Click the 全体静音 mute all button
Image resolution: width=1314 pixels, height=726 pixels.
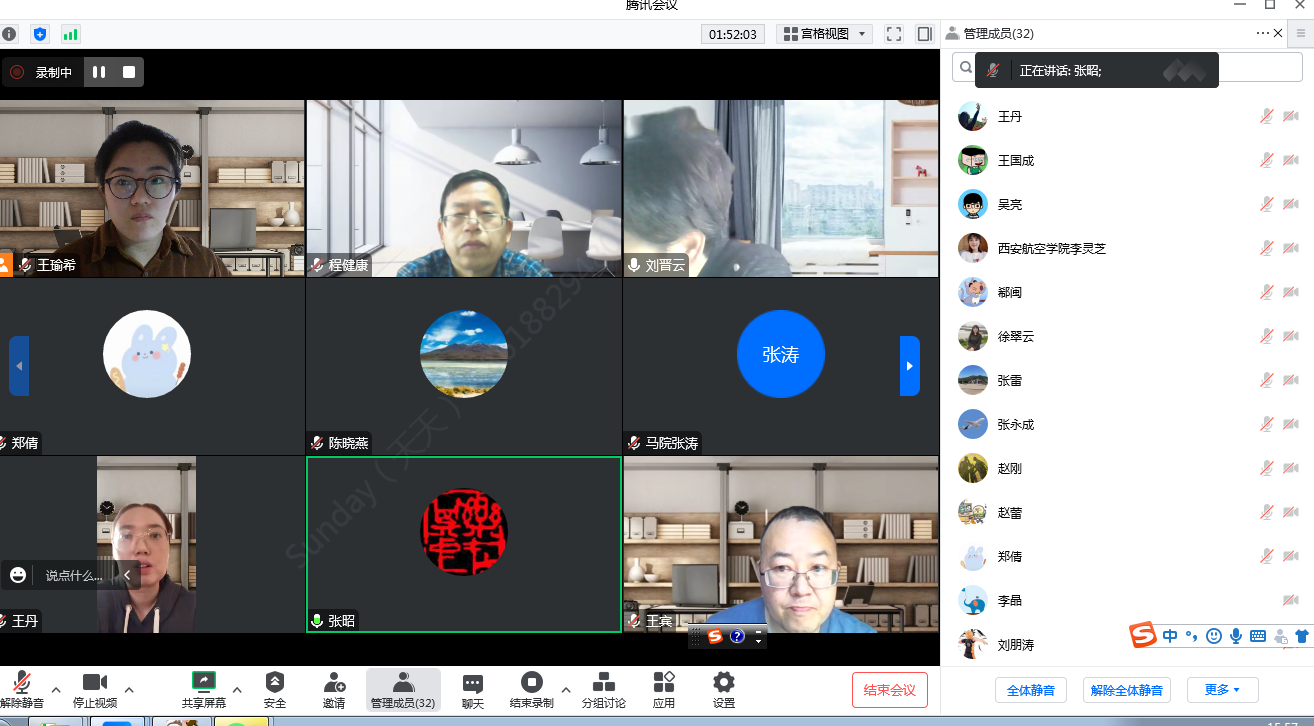click(x=1030, y=690)
